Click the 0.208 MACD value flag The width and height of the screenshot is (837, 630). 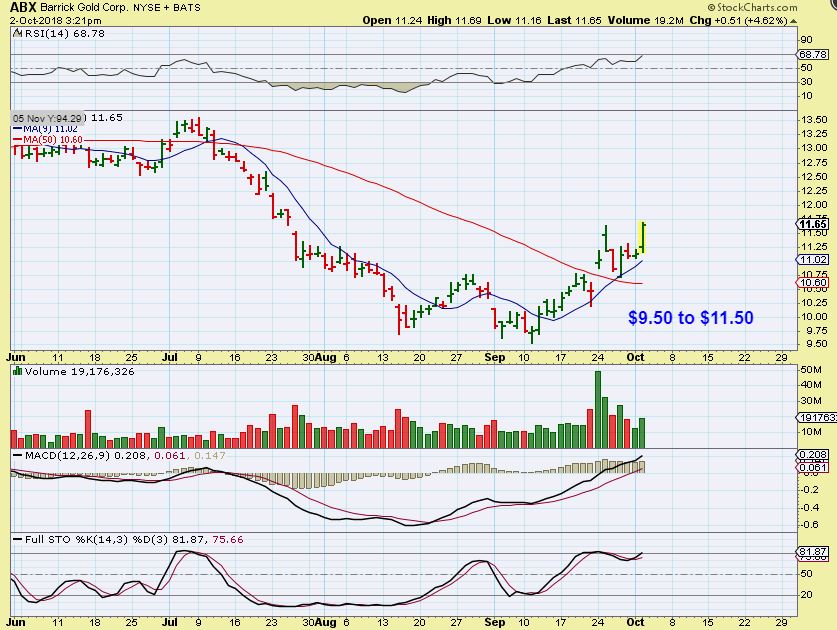pyautogui.click(x=812, y=455)
